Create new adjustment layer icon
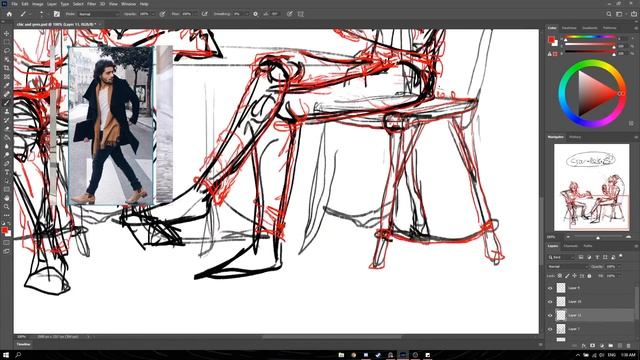The height and width of the screenshot is (360, 640). [x=602, y=346]
